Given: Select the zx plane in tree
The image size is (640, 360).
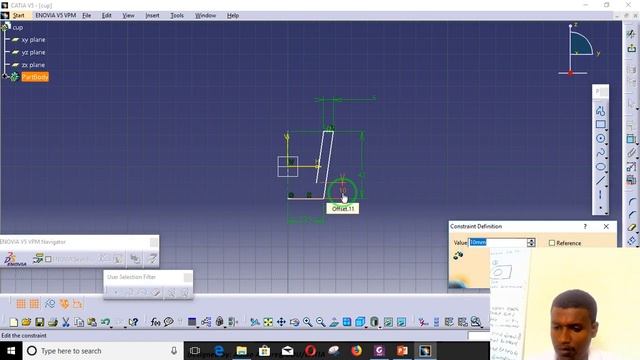Looking at the screenshot, I should point(33,65).
